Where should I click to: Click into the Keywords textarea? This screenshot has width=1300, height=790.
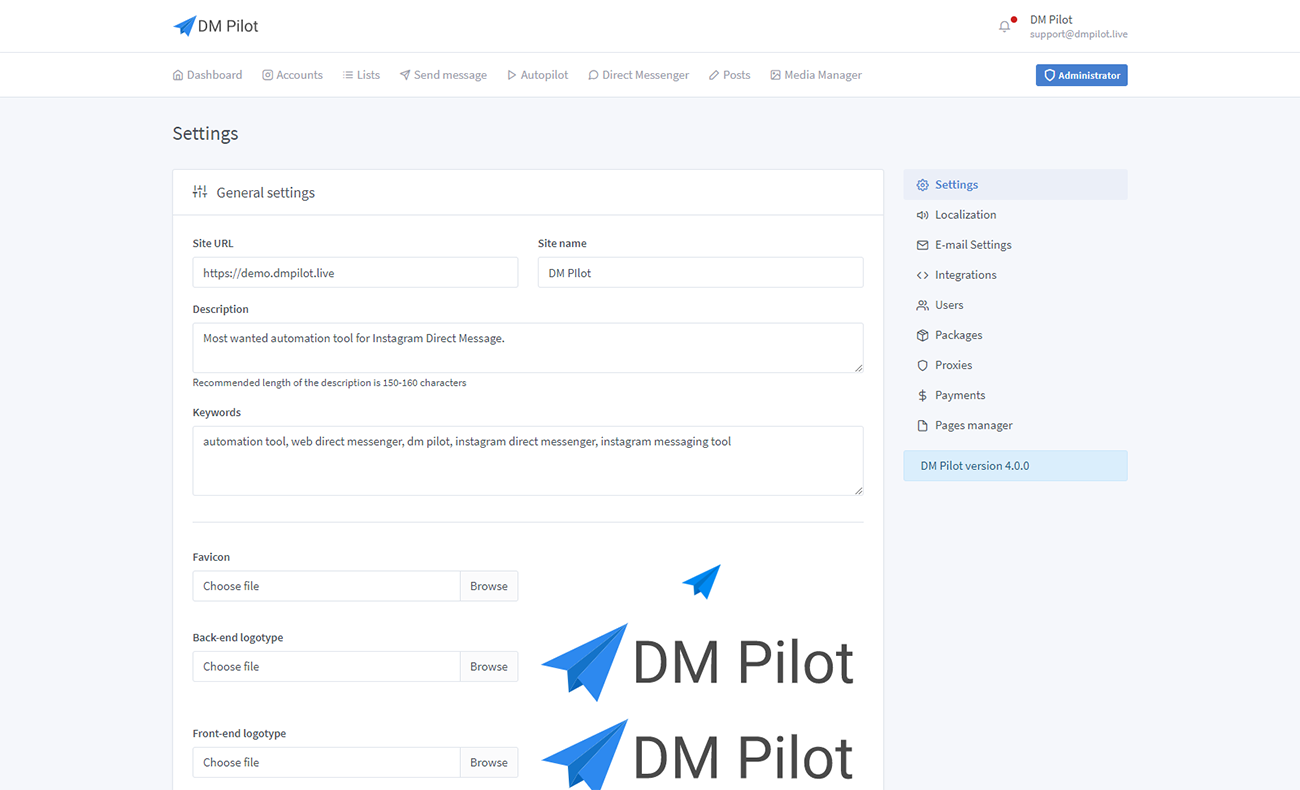point(528,460)
